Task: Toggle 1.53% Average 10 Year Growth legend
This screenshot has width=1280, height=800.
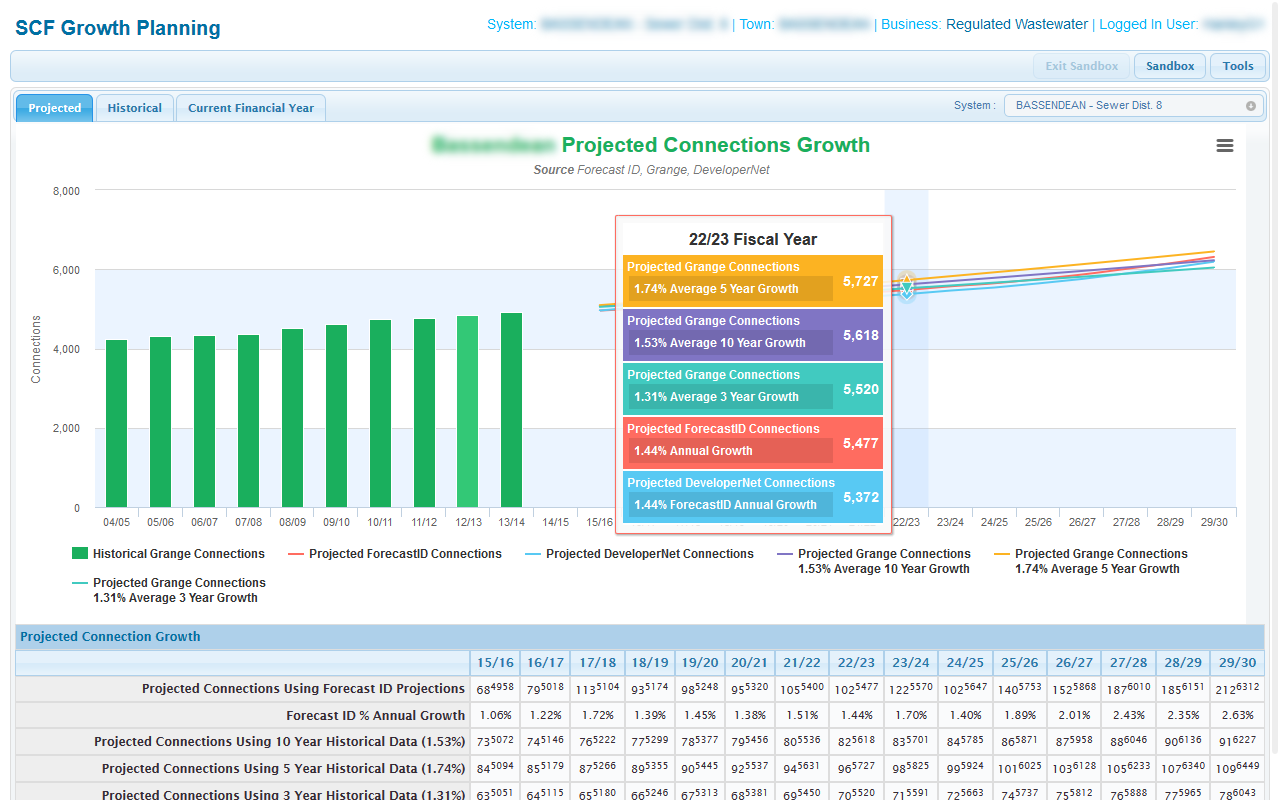Action: point(873,561)
